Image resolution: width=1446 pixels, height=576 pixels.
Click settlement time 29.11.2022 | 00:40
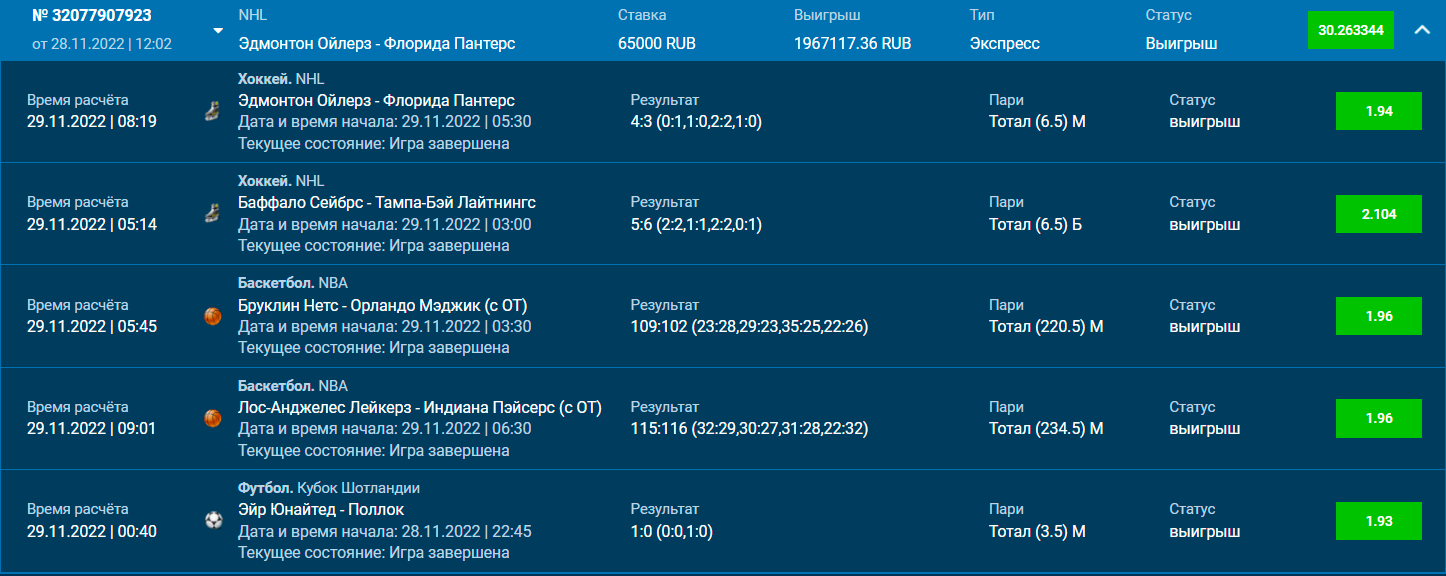92,531
